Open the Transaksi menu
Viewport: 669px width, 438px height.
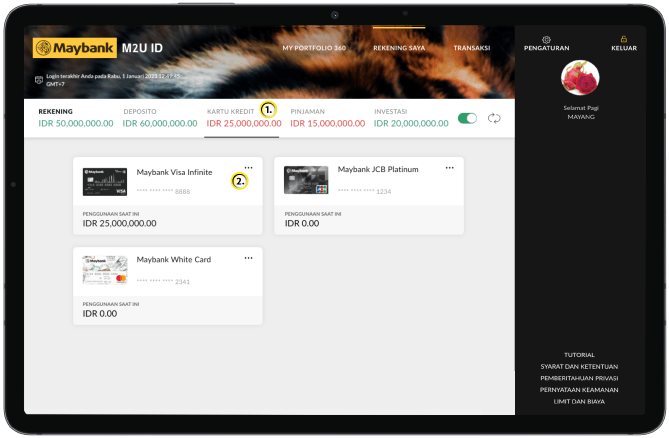[471, 48]
